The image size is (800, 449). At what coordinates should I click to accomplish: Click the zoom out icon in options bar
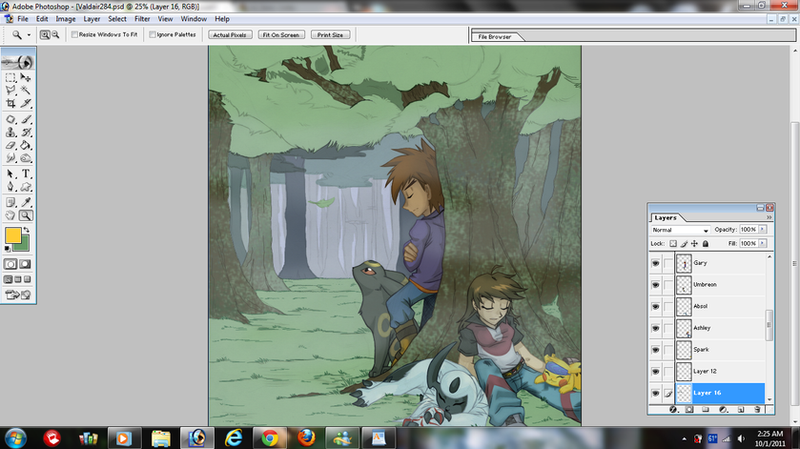[x=56, y=35]
